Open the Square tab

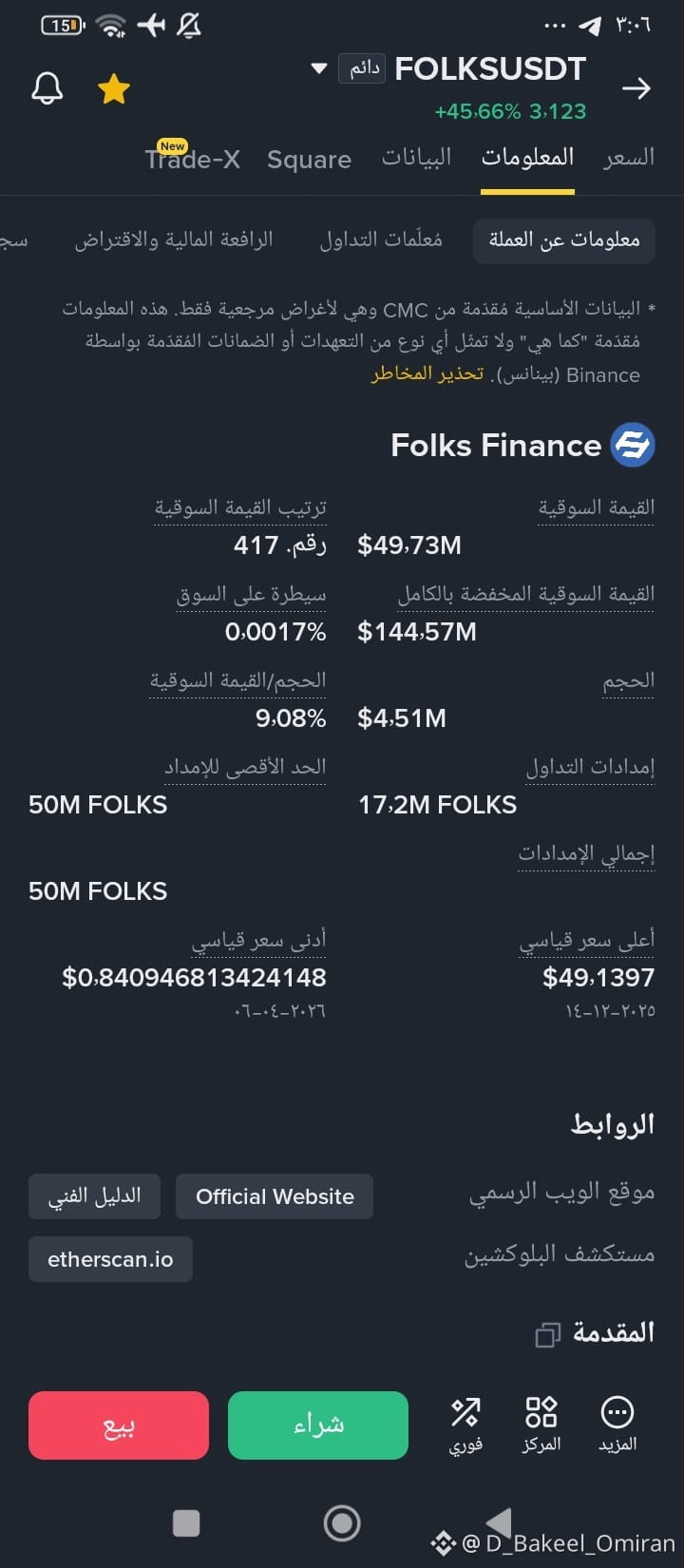click(309, 160)
